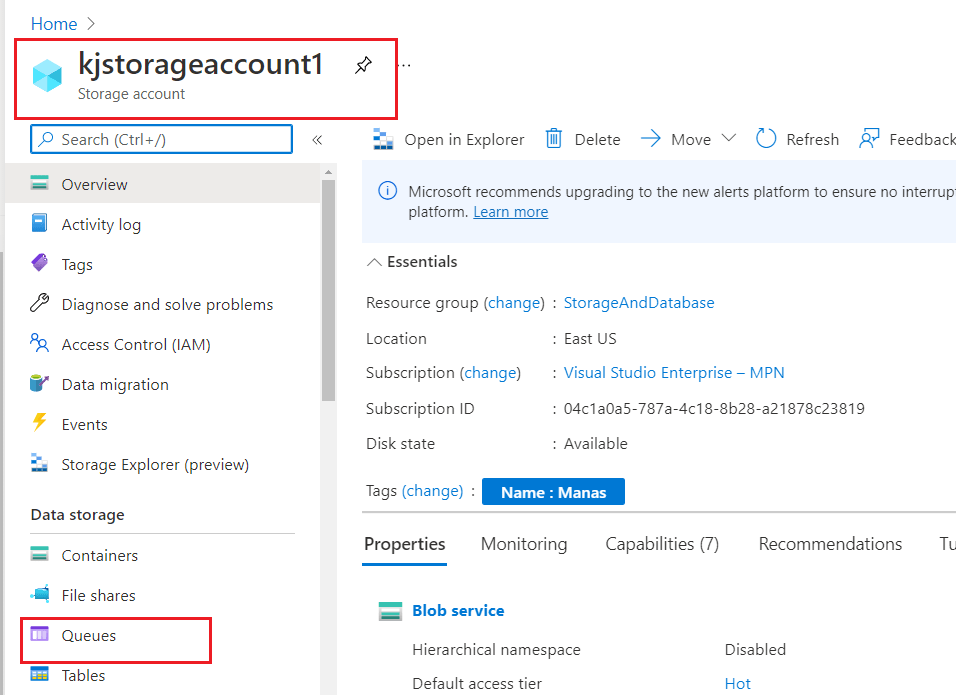The image size is (956, 695).
Task: Switch to the Capabilities (7) tab
Action: click(662, 544)
